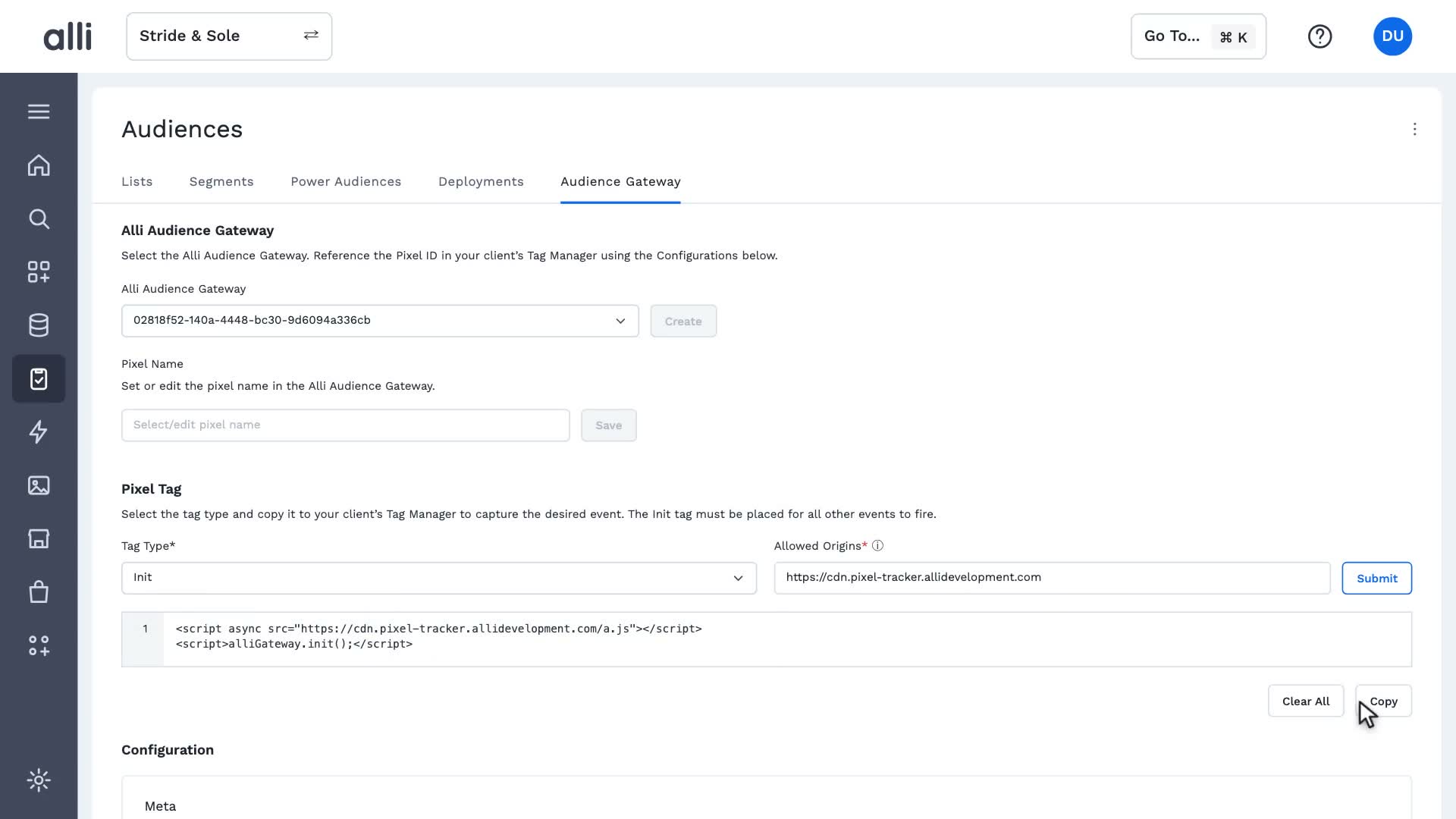Toggle the sun theme icon in the sidebar
This screenshot has height=819, width=1456.
tap(39, 780)
